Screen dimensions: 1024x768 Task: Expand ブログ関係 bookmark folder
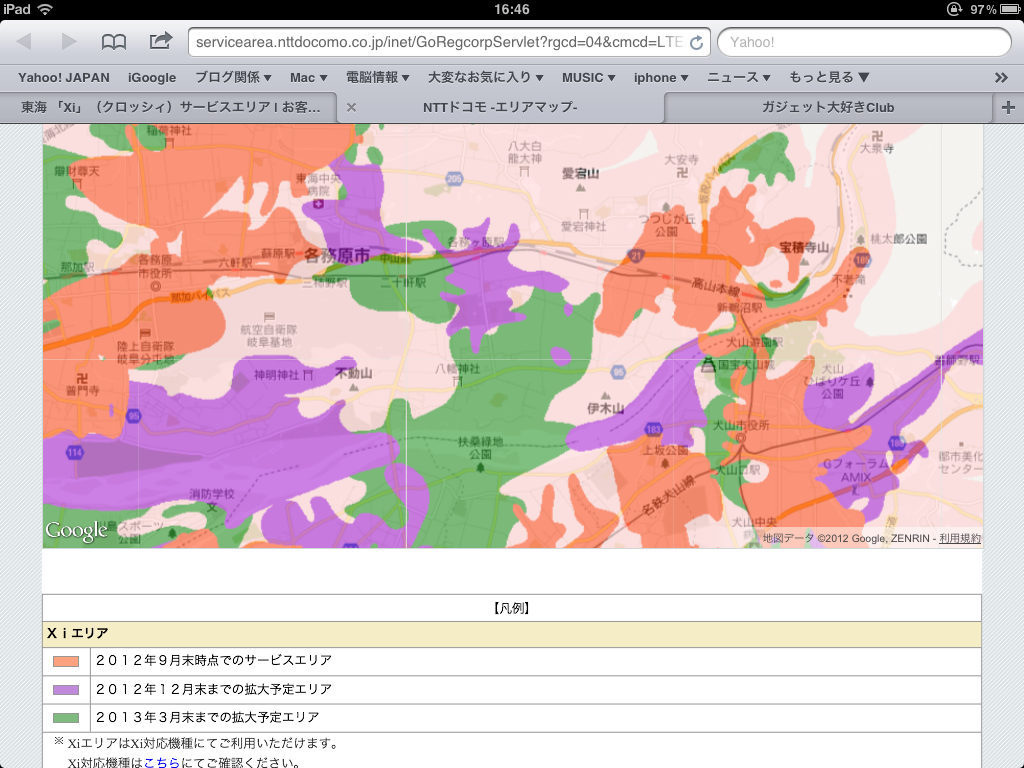click(233, 78)
